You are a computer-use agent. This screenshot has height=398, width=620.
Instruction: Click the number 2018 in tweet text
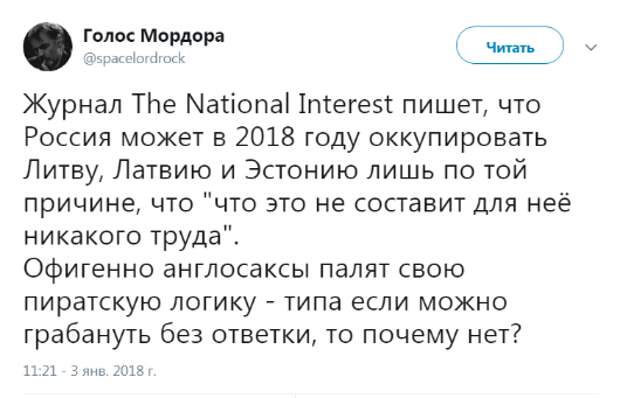[x=265, y=138]
